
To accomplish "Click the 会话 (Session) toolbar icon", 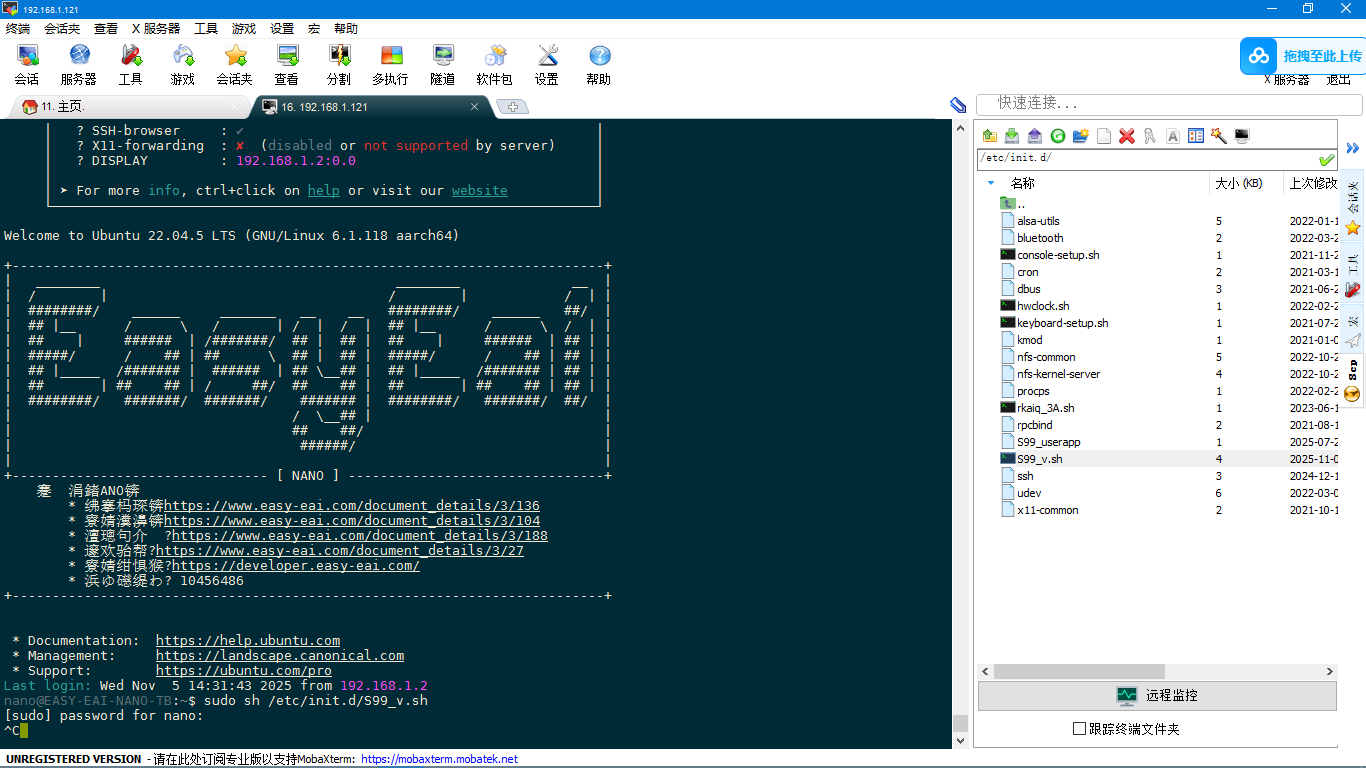I will tap(27, 64).
